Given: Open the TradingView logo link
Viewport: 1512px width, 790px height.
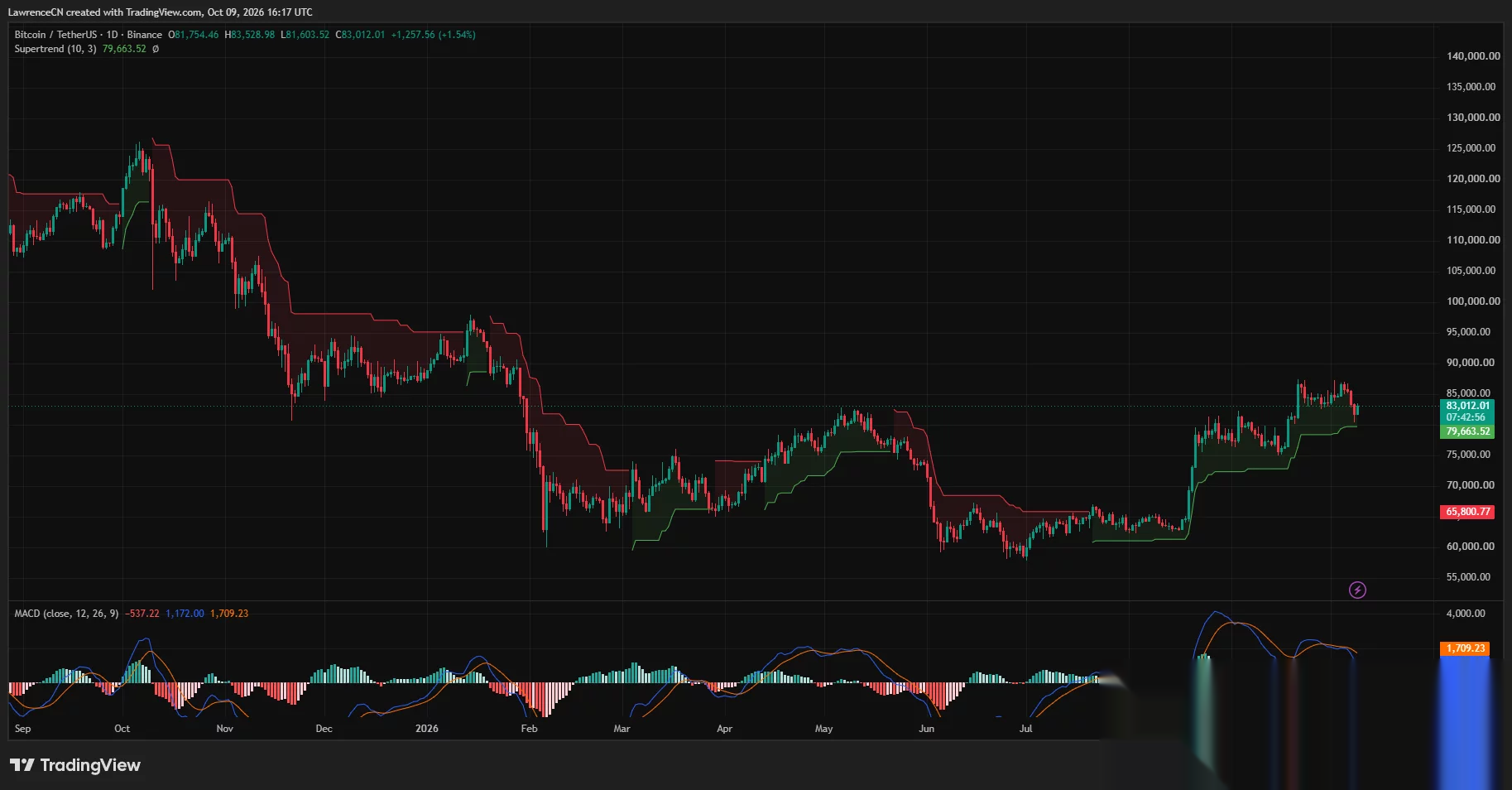Looking at the screenshot, I should [75, 765].
